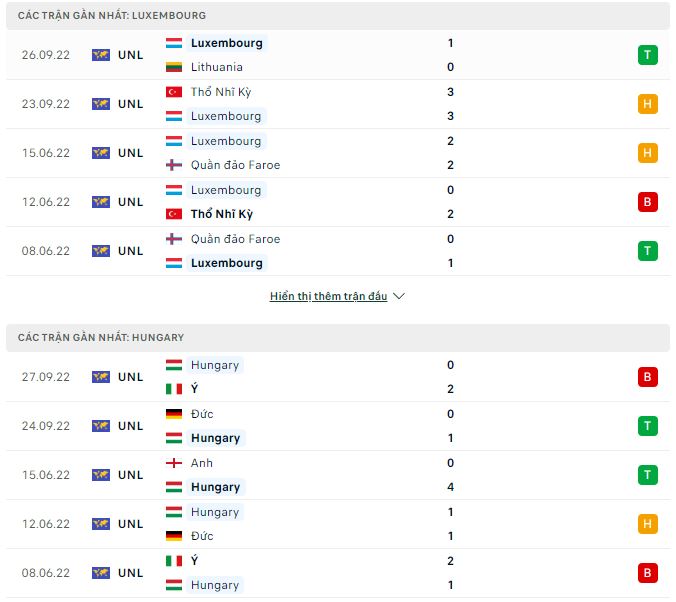Click the Lithuania flag icon
The height and width of the screenshot is (602, 676).
click(x=174, y=67)
